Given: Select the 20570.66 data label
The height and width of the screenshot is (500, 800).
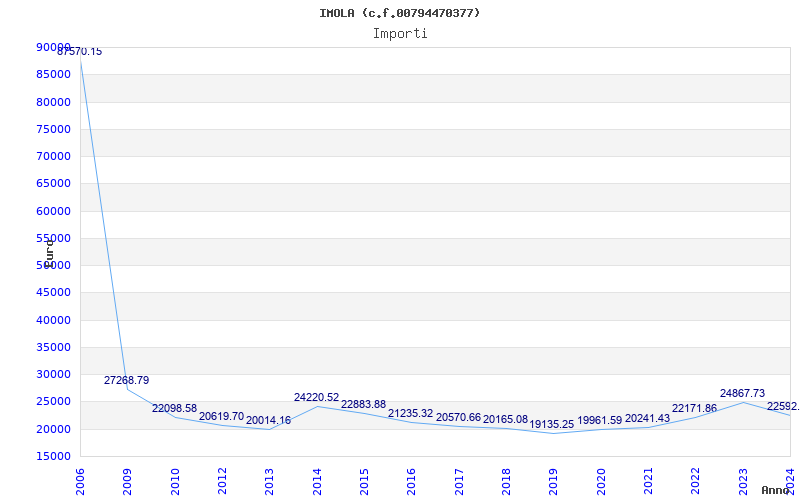Looking at the screenshot, I should [x=459, y=417].
